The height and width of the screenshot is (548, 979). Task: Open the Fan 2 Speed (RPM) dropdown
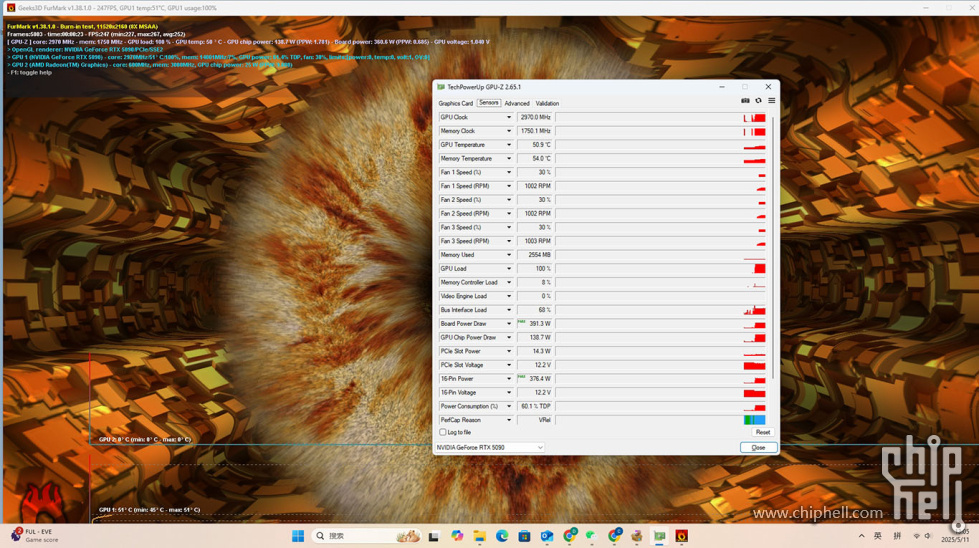click(508, 213)
